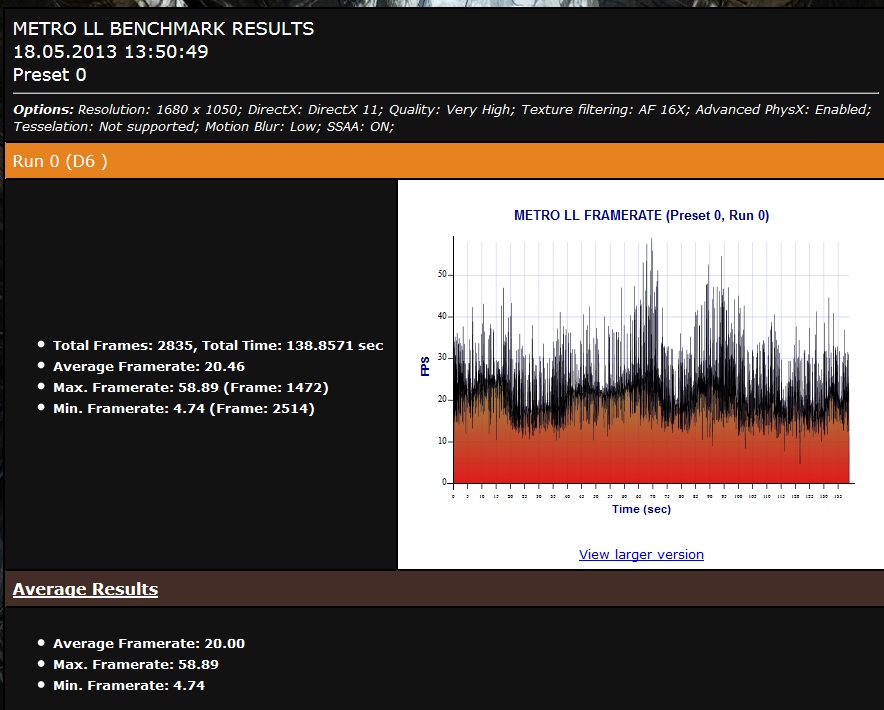Select Average Framerate: 20.00 line

coord(149,643)
